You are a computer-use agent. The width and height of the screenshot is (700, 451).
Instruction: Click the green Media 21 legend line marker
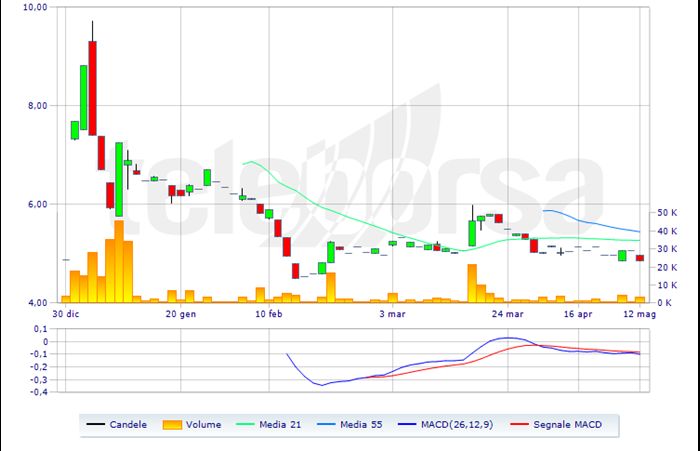click(245, 424)
